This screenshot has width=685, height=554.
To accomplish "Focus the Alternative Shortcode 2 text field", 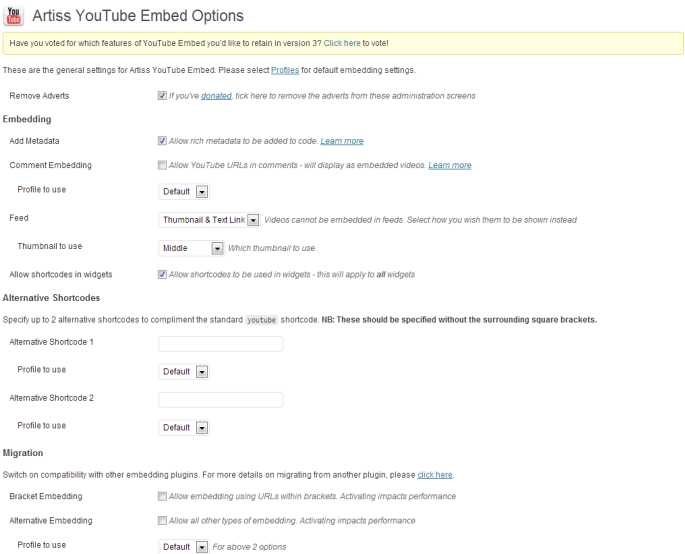I will click(x=221, y=400).
